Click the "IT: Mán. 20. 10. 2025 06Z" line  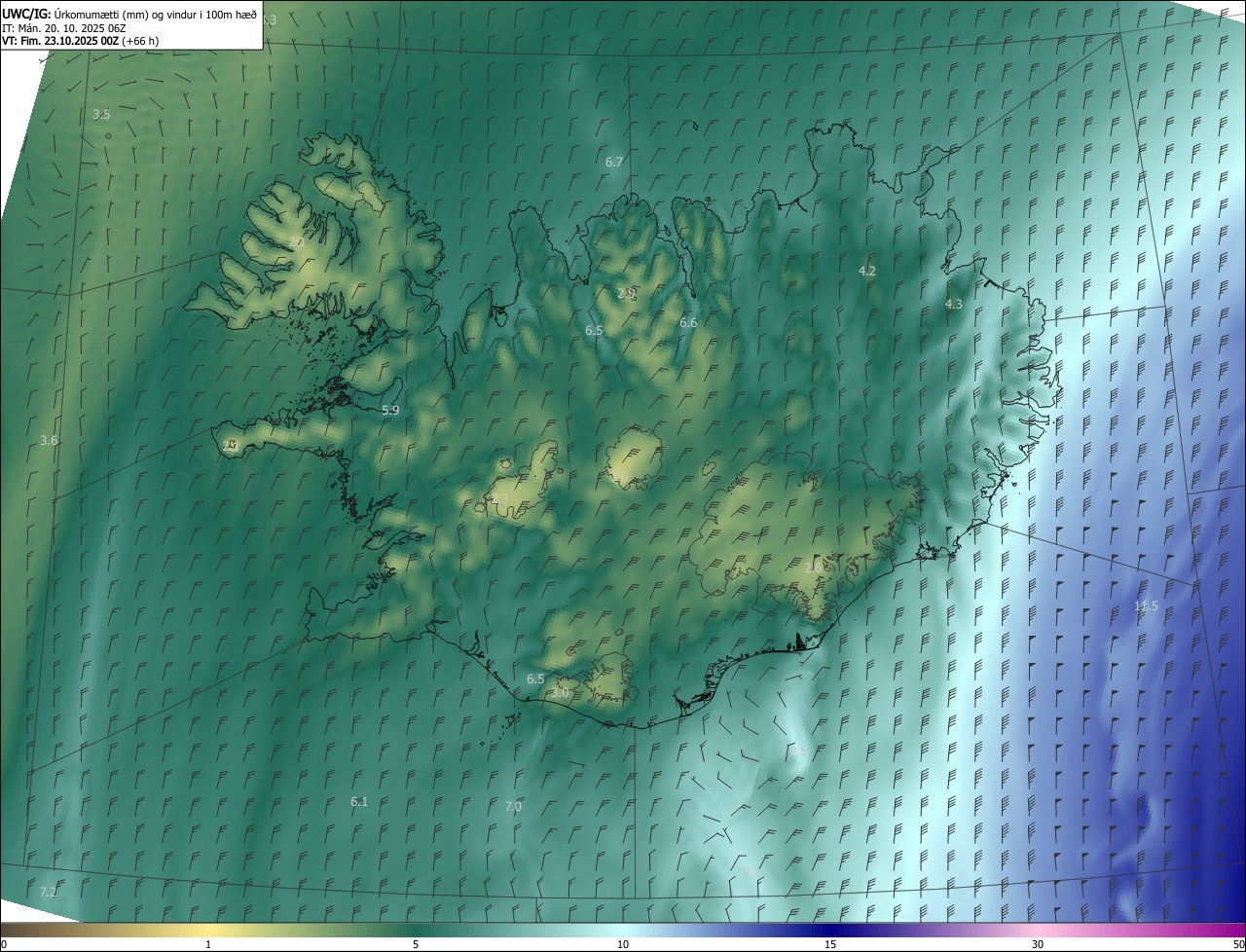coord(63,27)
